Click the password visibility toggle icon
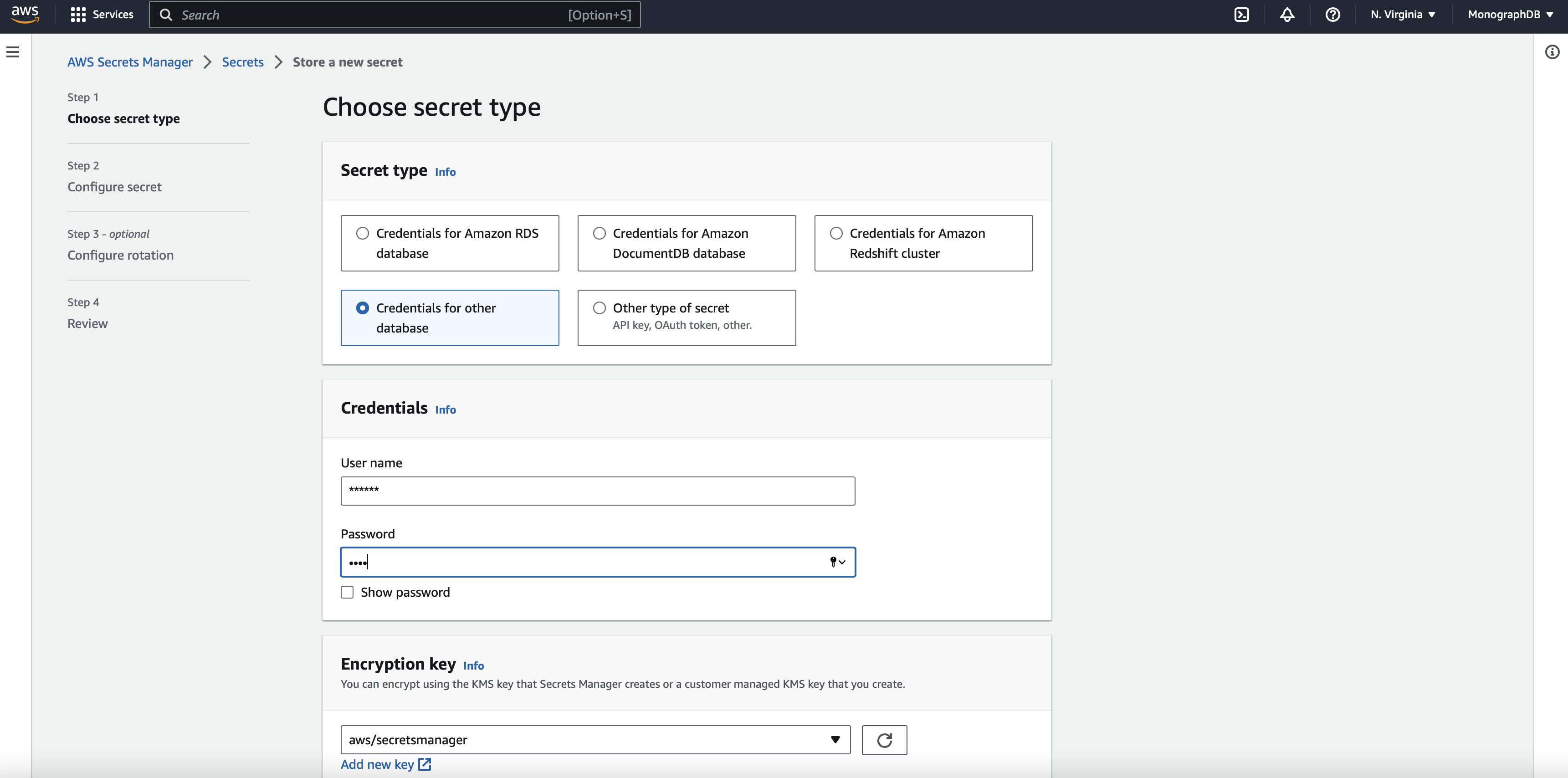Screen dimensions: 1568x778 coord(834,561)
